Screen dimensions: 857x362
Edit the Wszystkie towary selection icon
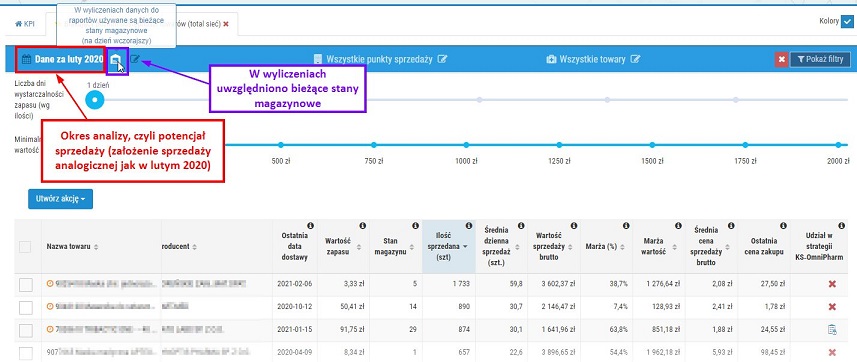pos(635,59)
